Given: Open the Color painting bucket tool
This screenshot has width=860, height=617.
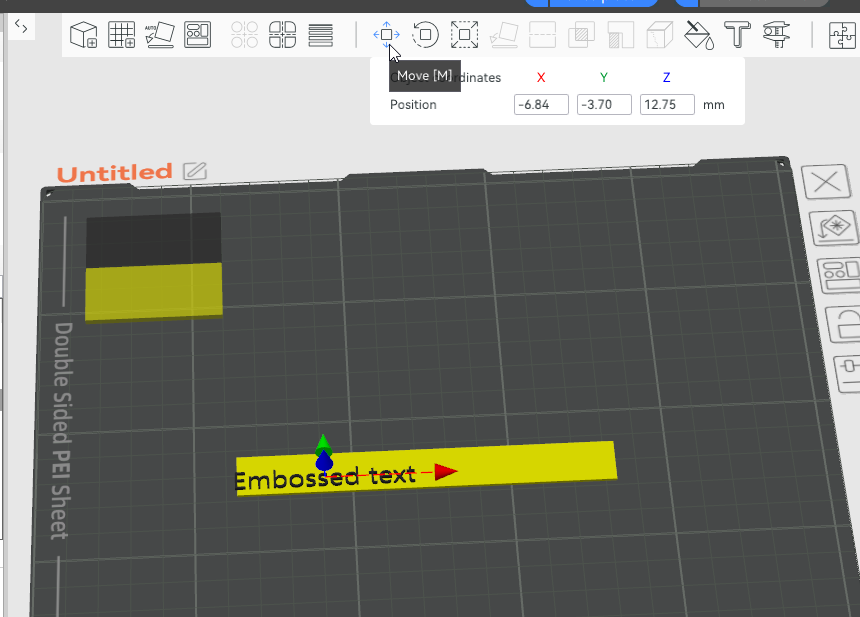Looking at the screenshot, I should 699,35.
